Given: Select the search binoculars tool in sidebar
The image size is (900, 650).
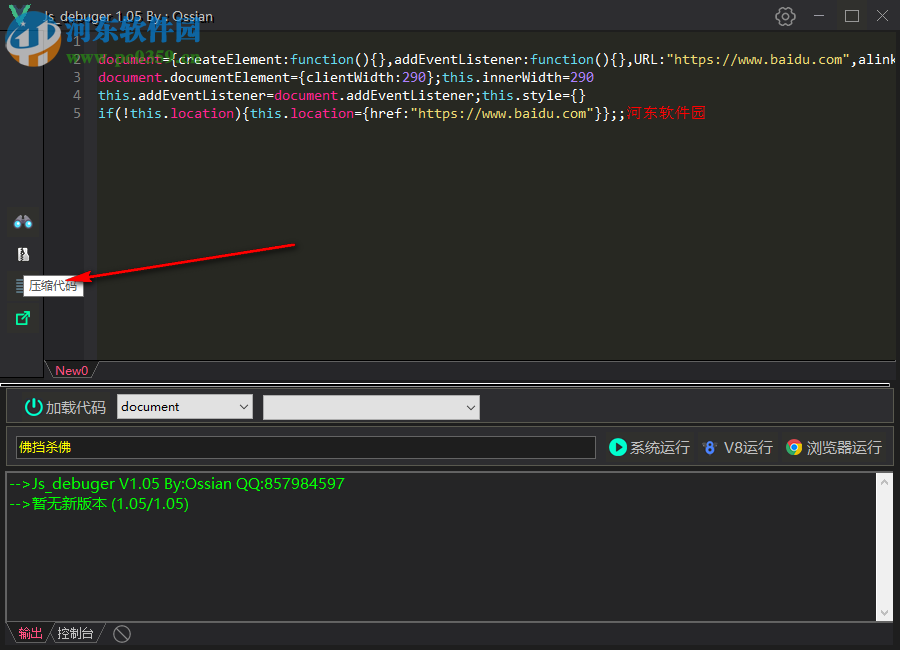Looking at the screenshot, I should (22, 221).
